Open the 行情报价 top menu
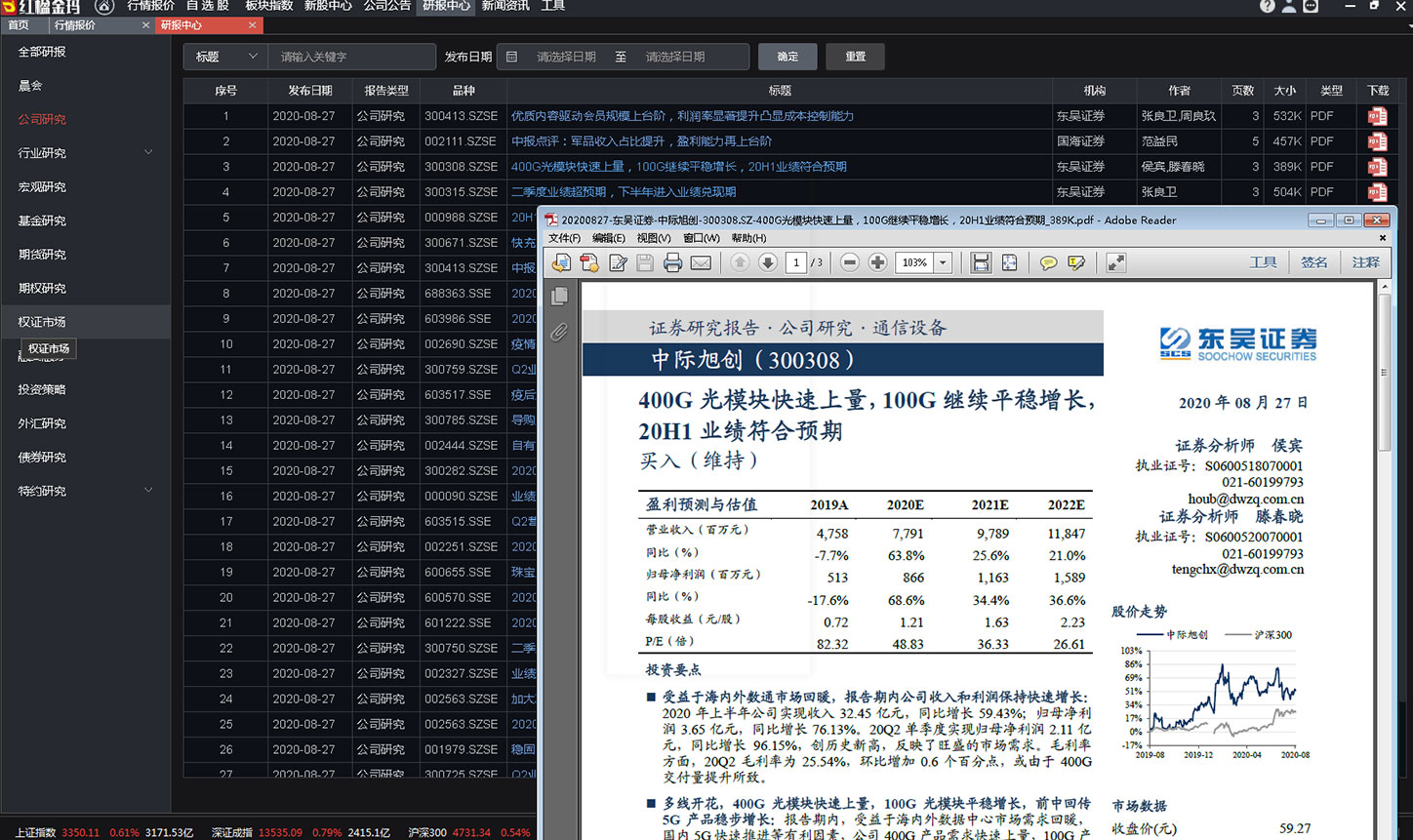This screenshot has width=1413, height=840. click(x=151, y=6)
